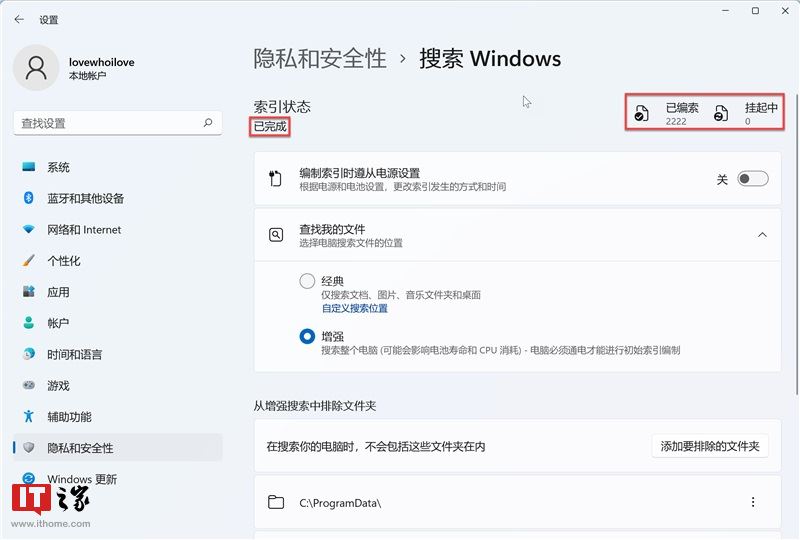Open 时间和语言 settings category
Viewport: 800px width, 540px height.
tap(117, 354)
